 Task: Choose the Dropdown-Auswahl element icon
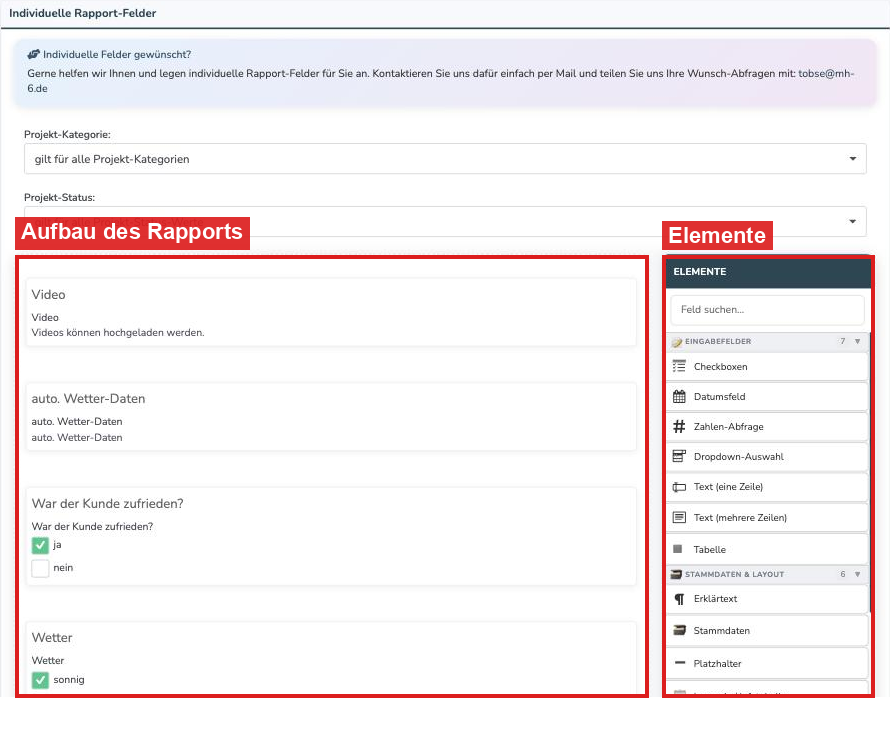[x=679, y=456]
